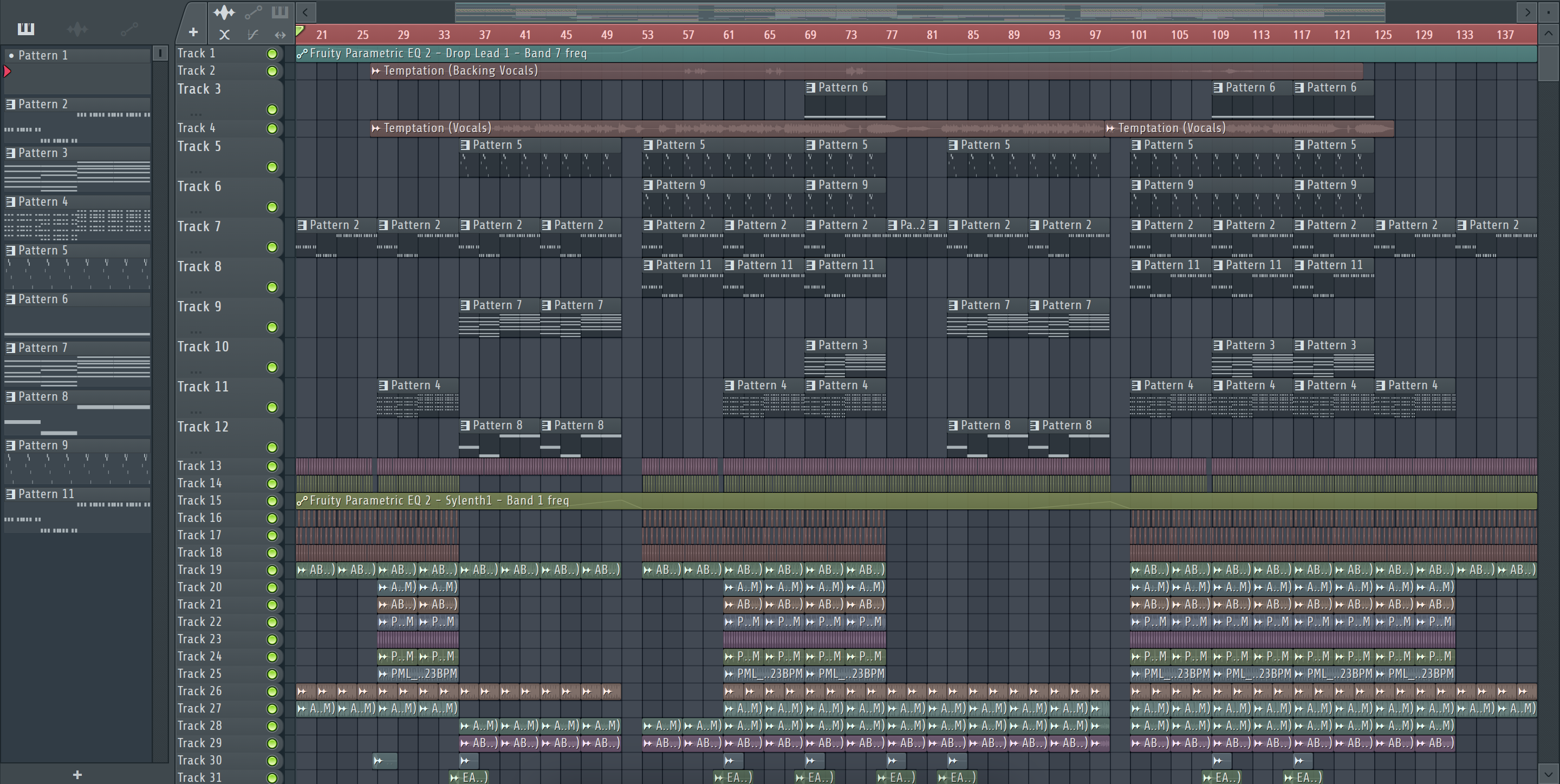Image resolution: width=1560 pixels, height=784 pixels.
Task: Mute Track 10 with its green LED
Action: coord(272,368)
